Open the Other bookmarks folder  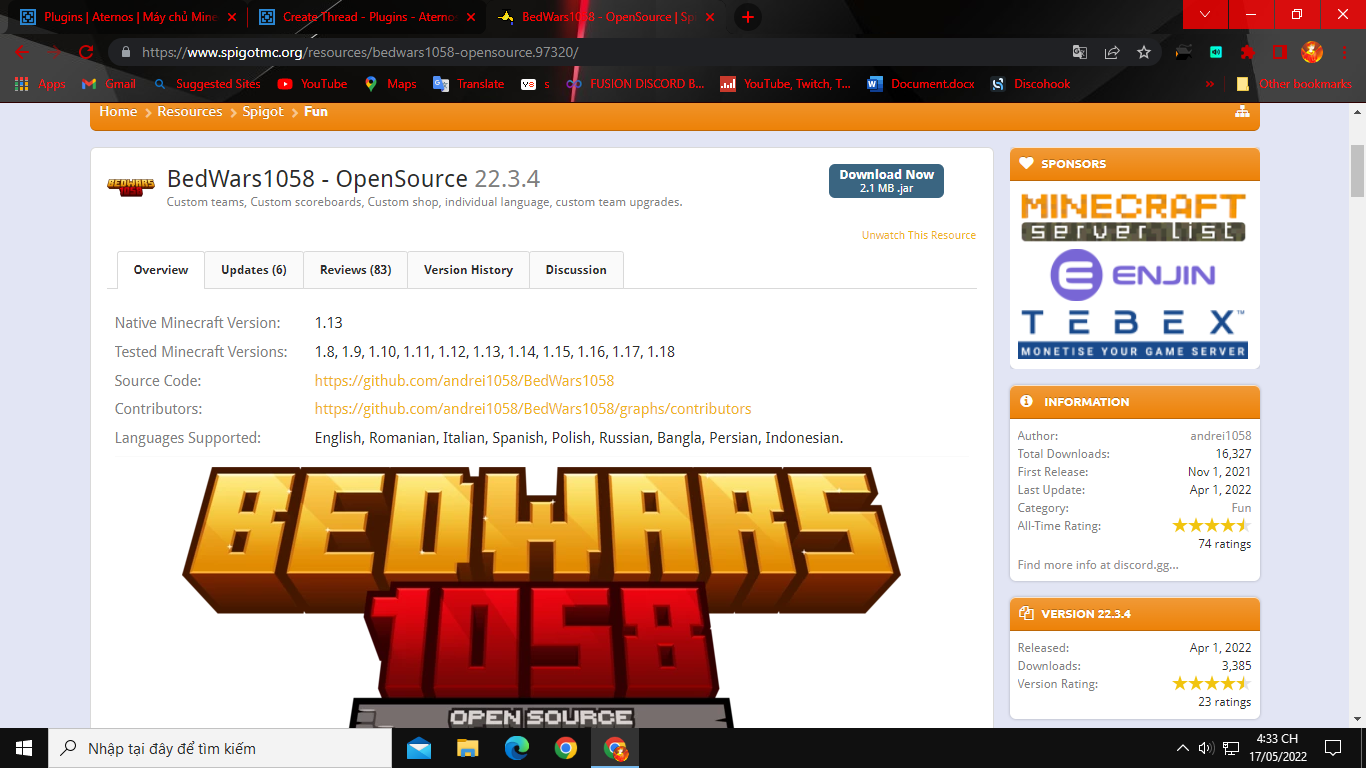tap(1294, 84)
